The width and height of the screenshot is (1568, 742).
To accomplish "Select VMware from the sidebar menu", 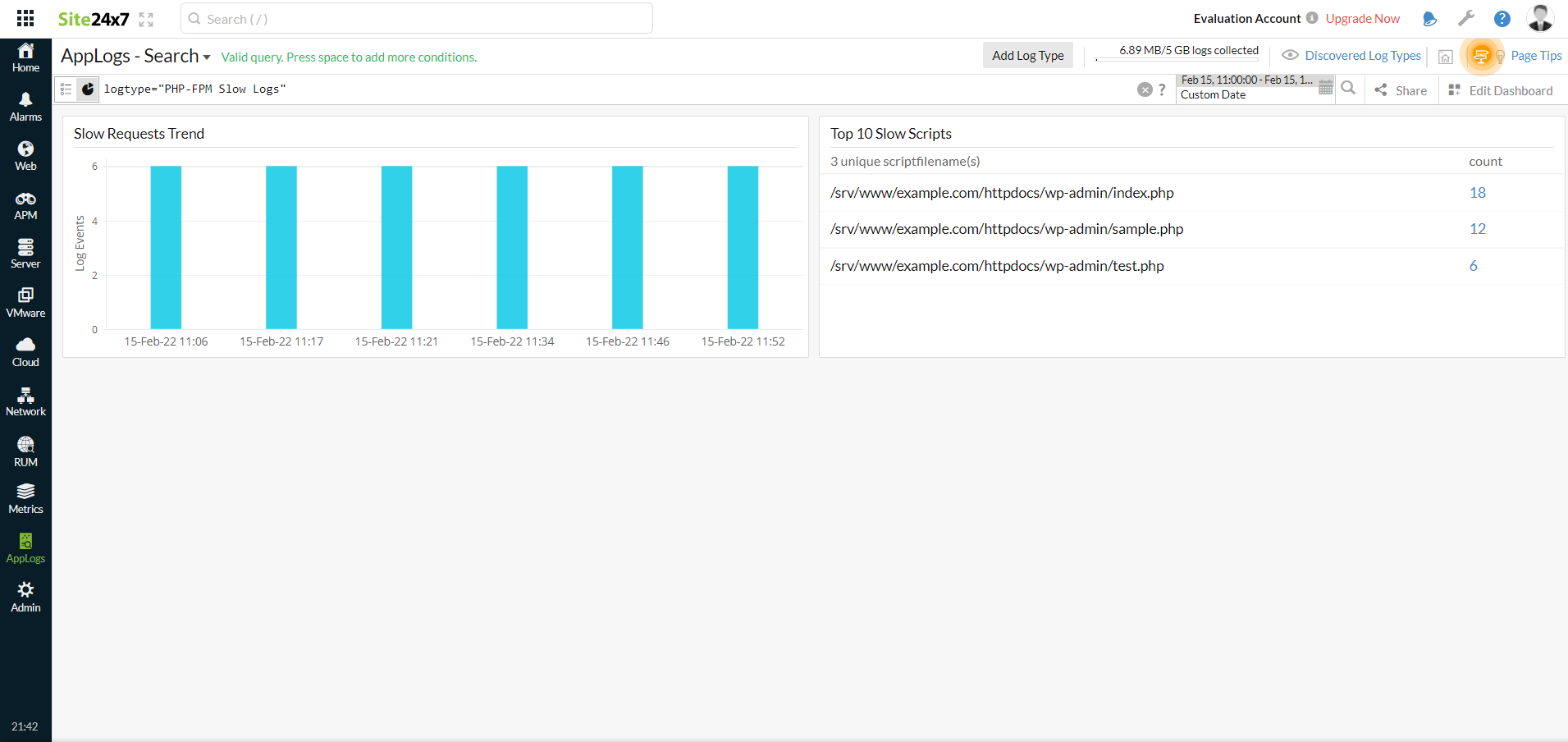I will coord(25,301).
